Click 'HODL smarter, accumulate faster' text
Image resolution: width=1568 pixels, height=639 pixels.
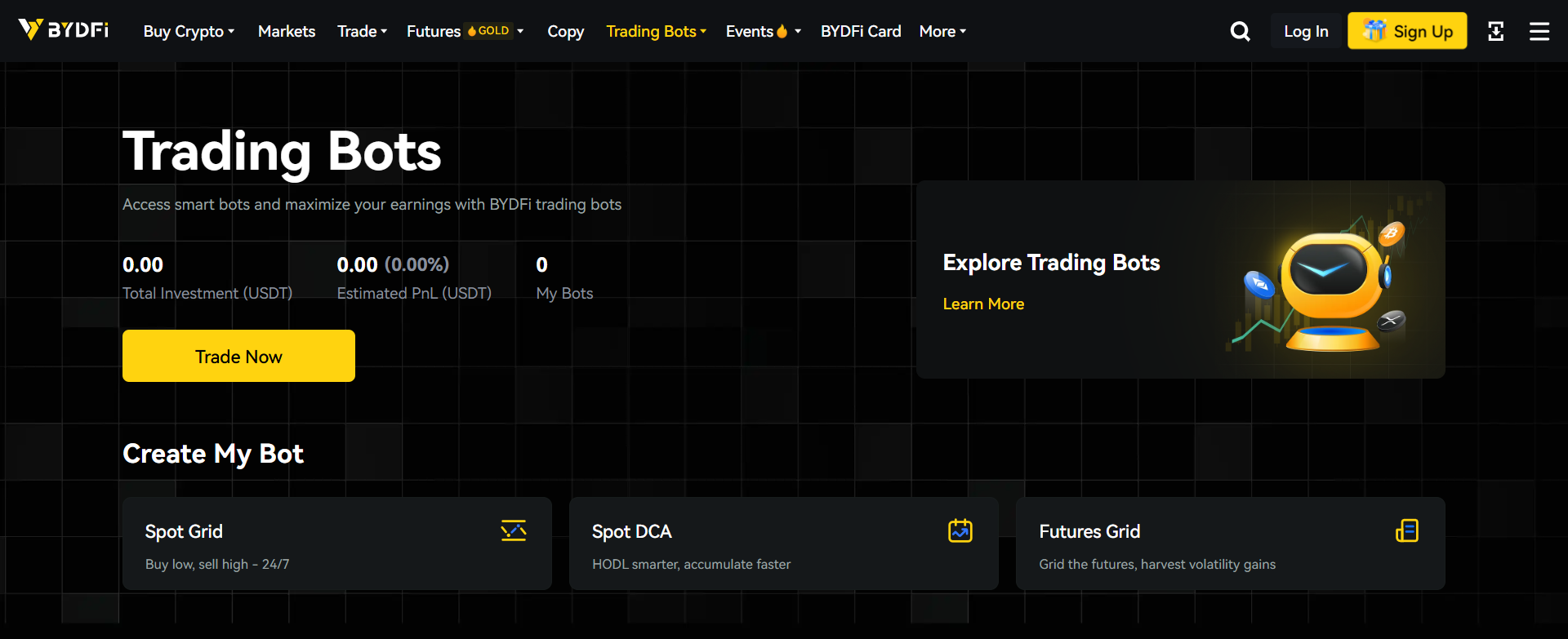(x=691, y=564)
